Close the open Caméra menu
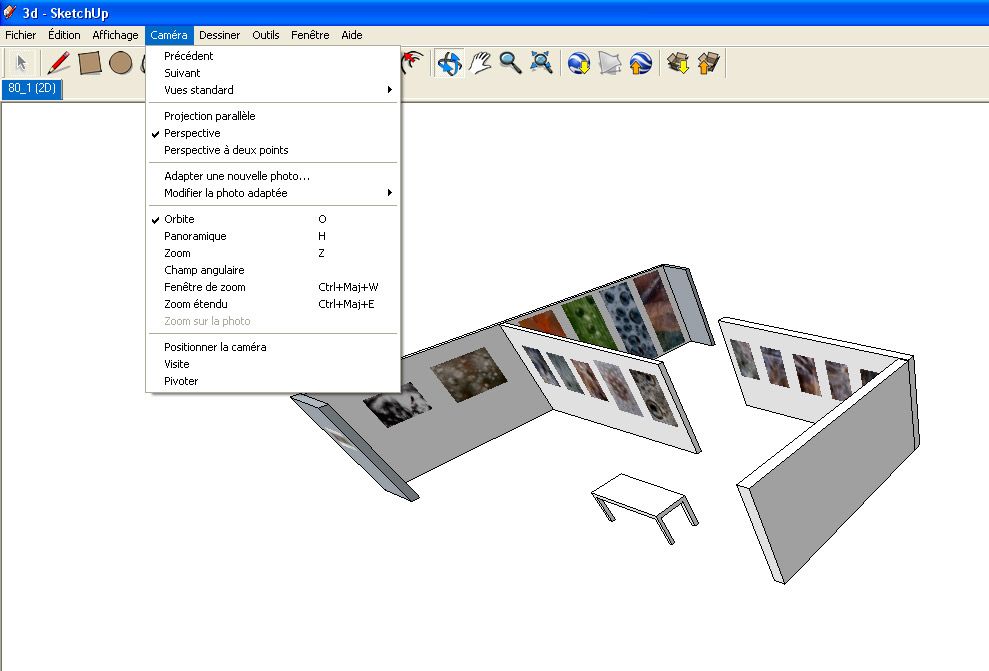 coord(169,35)
